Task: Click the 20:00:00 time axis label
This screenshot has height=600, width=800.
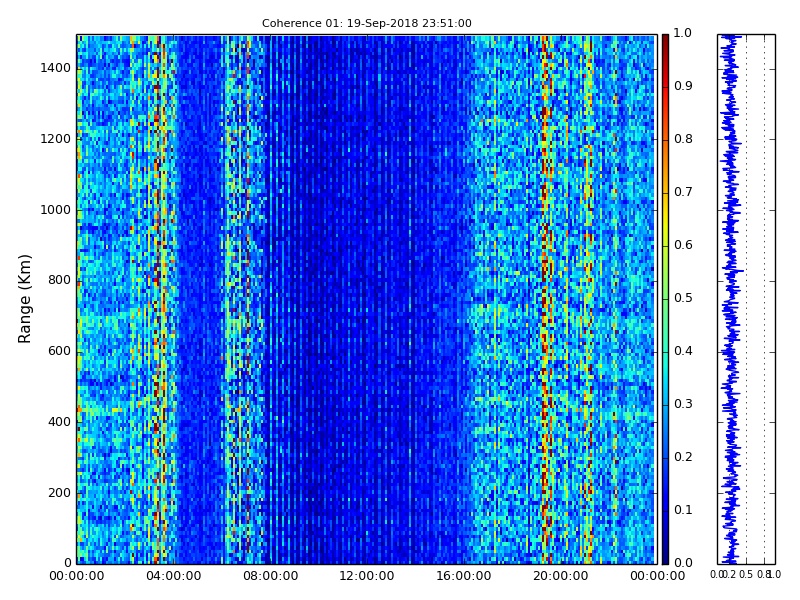Action: point(560,576)
